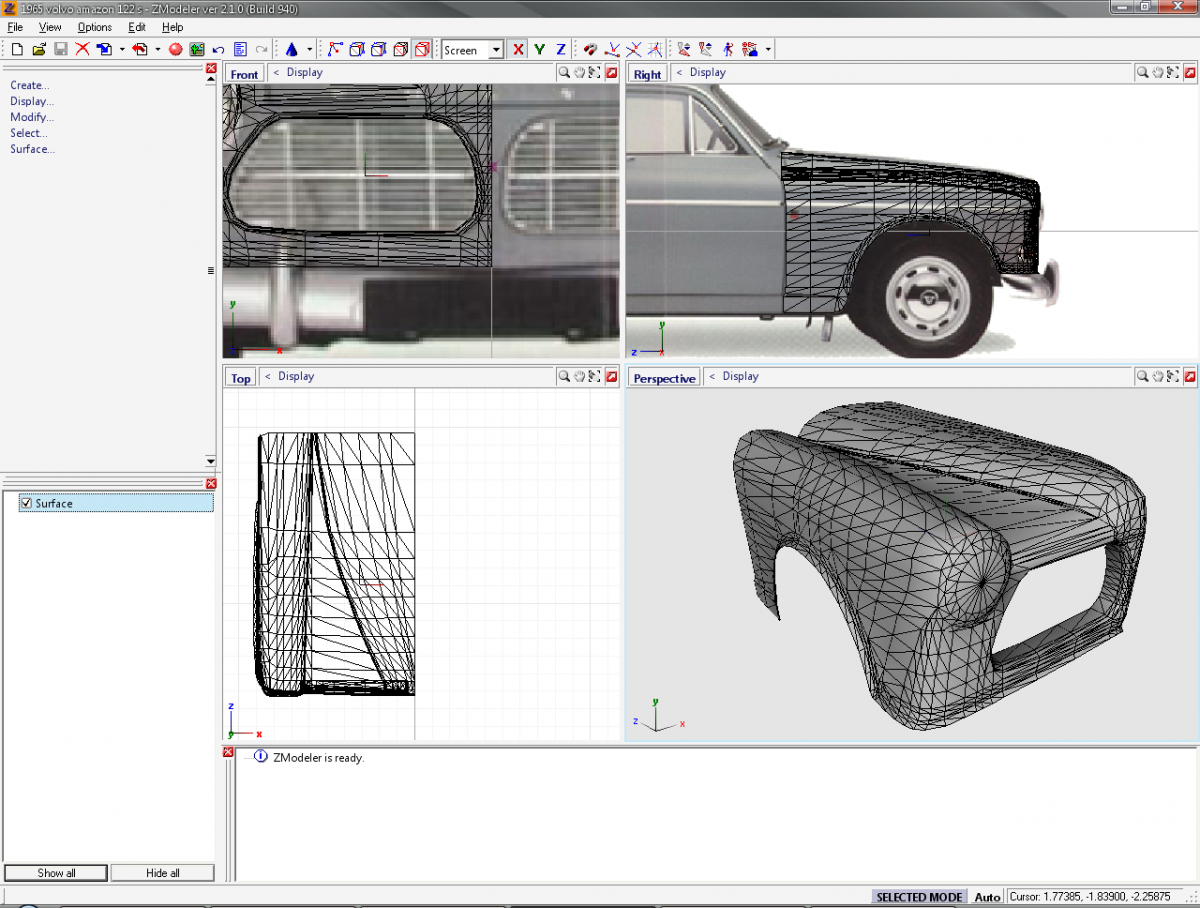
Task: Click the Show all button
Action: tap(57, 873)
